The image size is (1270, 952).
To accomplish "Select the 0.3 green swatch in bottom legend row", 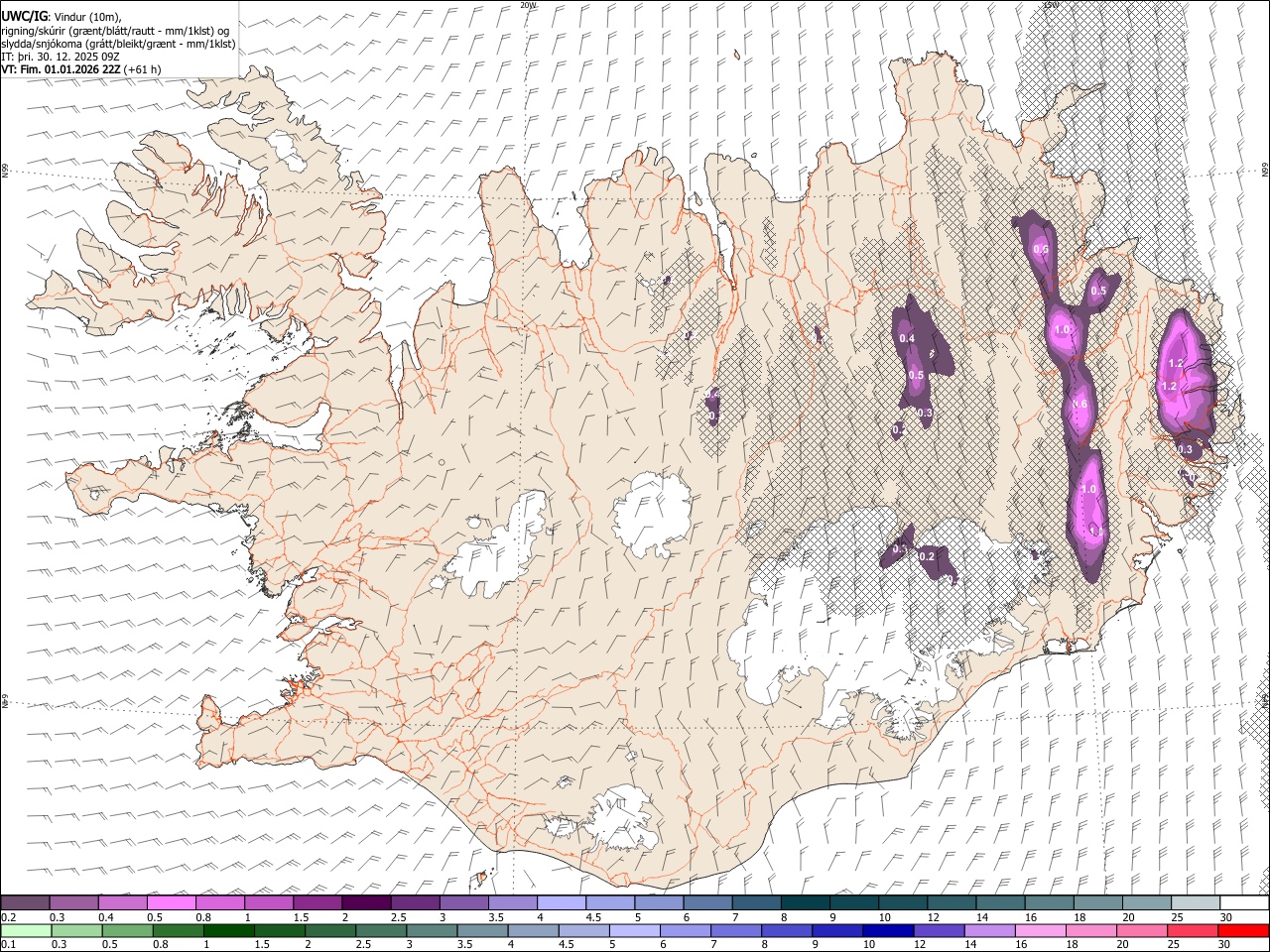I will [x=76, y=931].
